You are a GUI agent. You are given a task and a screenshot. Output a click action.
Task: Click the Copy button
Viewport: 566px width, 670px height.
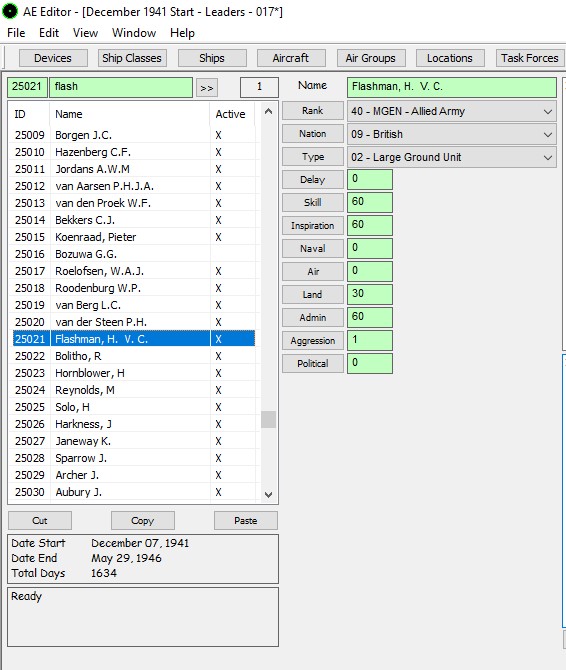(x=143, y=521)
